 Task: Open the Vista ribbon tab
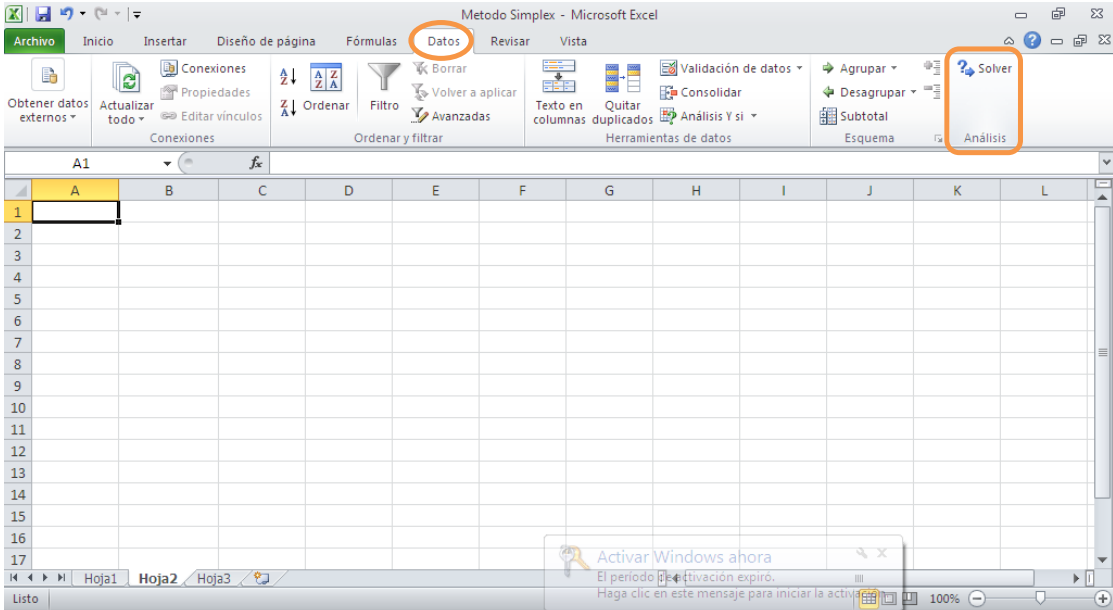573,41
